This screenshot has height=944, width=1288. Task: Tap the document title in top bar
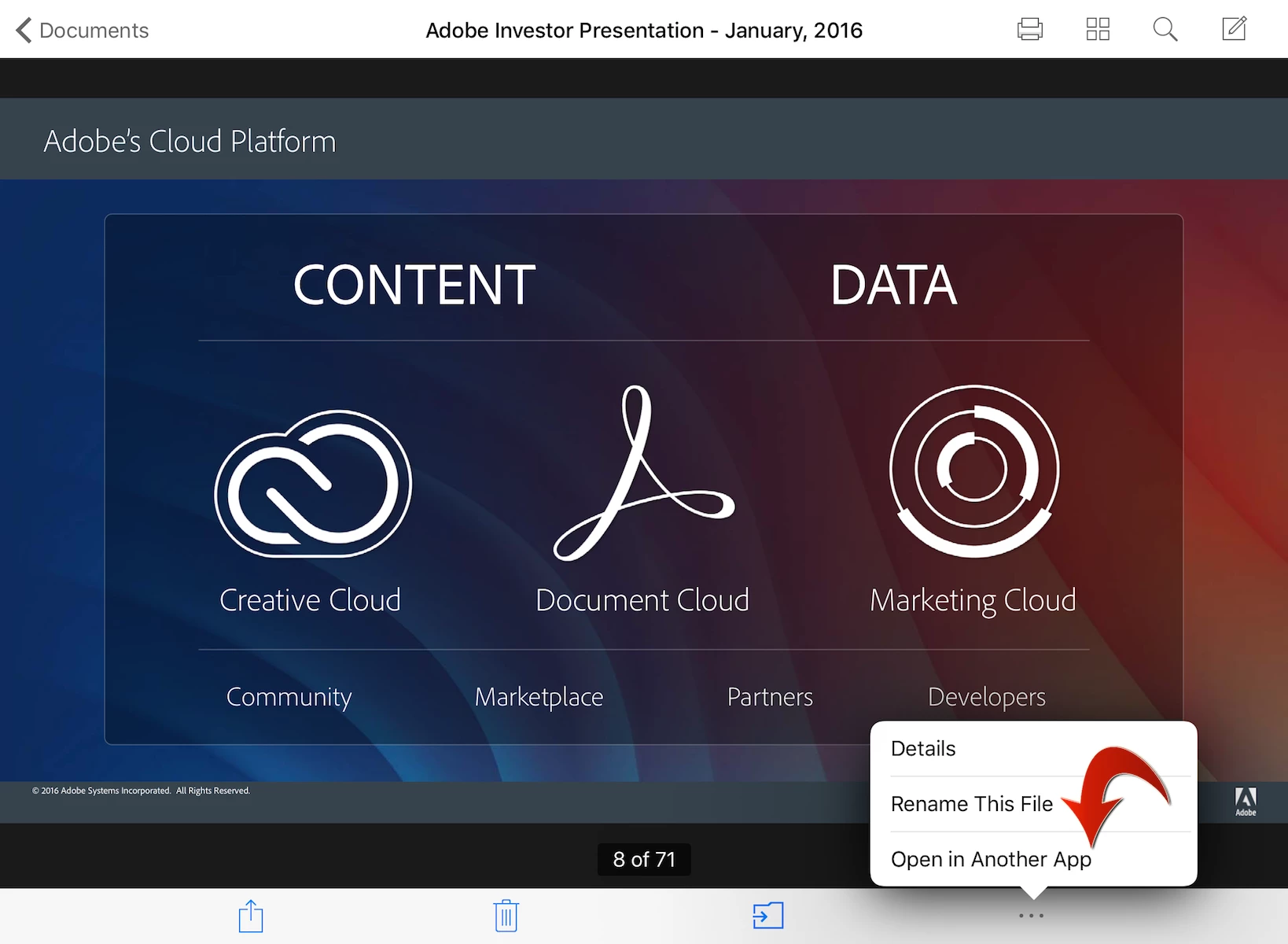pyautogui.click(x=644, y=30)
